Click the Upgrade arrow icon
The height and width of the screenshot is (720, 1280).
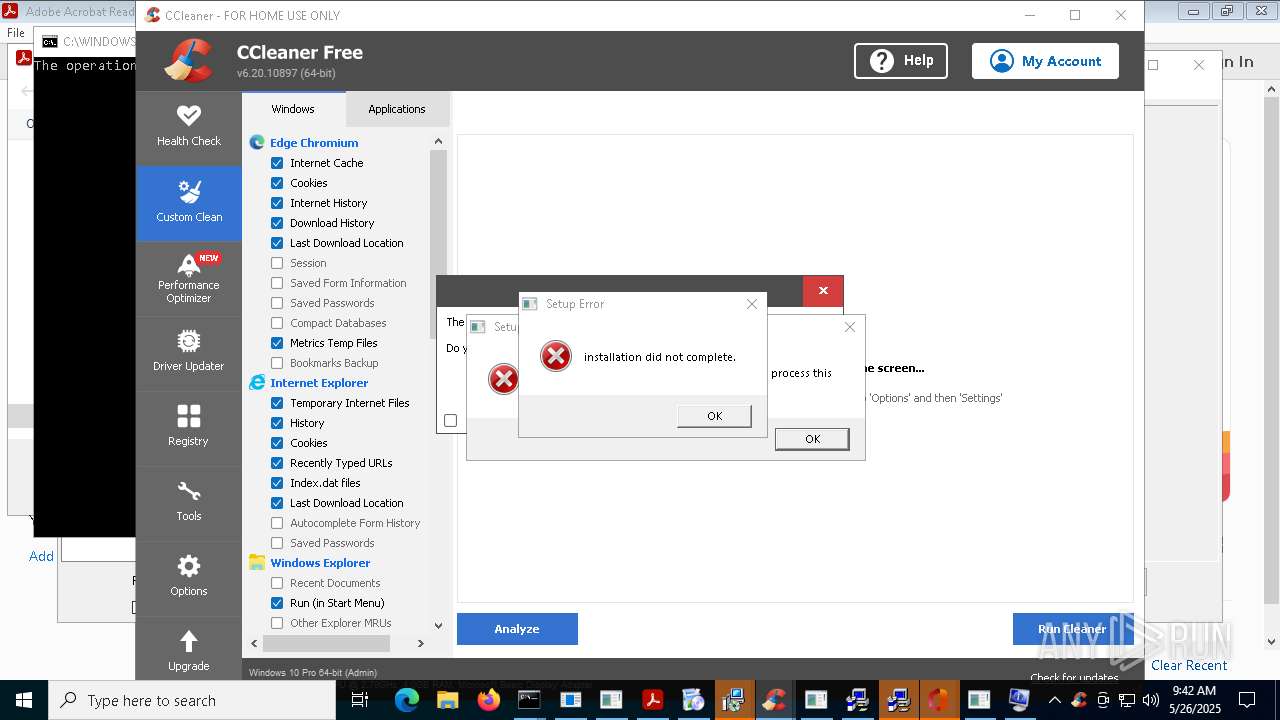point(189,640)
